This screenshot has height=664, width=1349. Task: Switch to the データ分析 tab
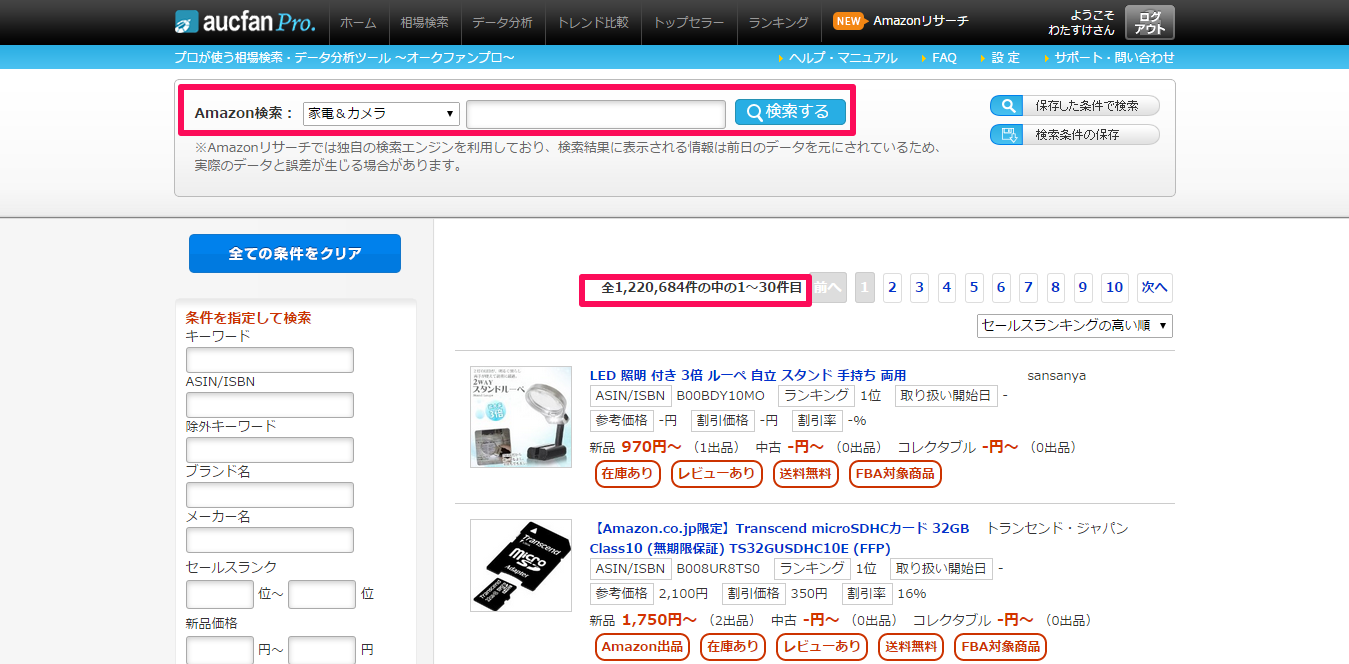502,22
